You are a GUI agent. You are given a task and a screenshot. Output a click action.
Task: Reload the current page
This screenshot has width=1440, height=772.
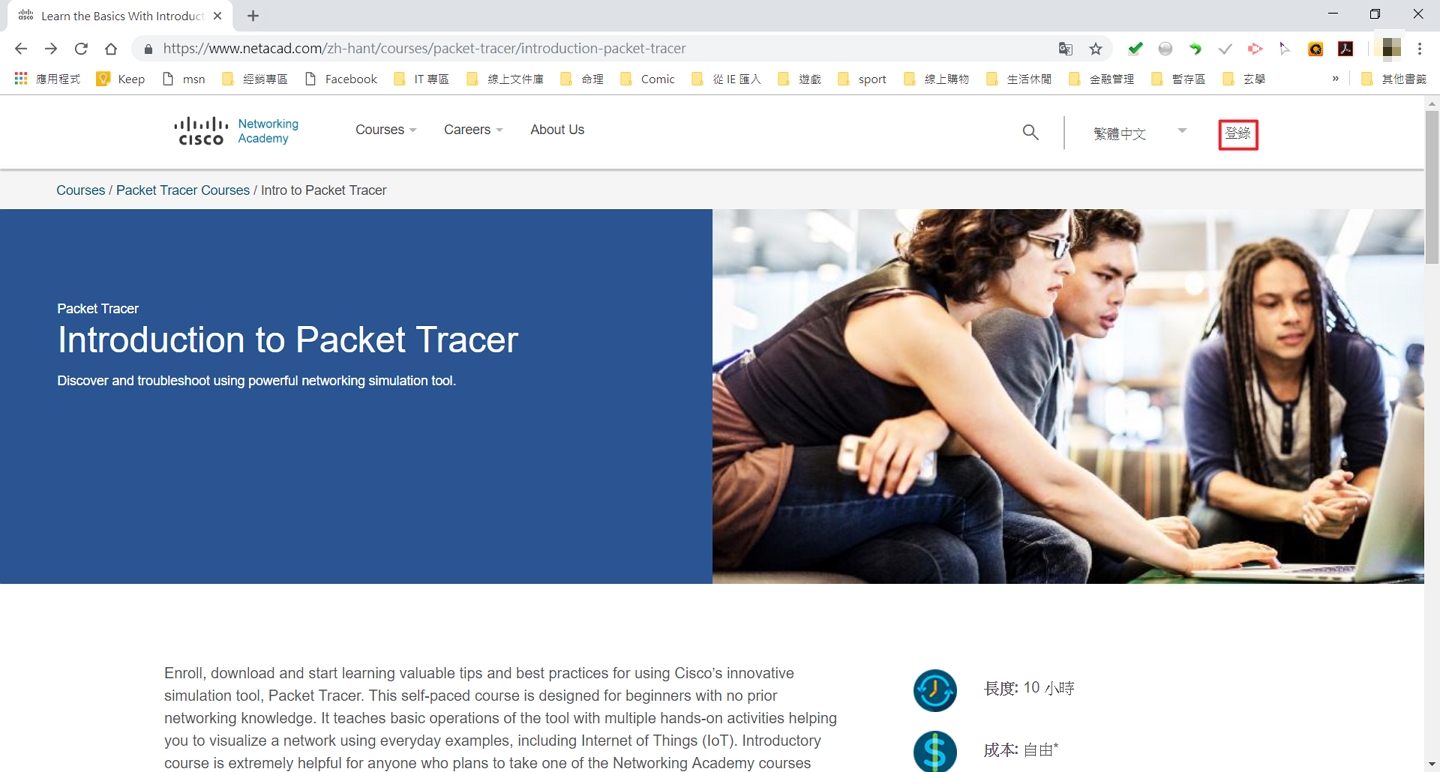(x=81, y=48)
